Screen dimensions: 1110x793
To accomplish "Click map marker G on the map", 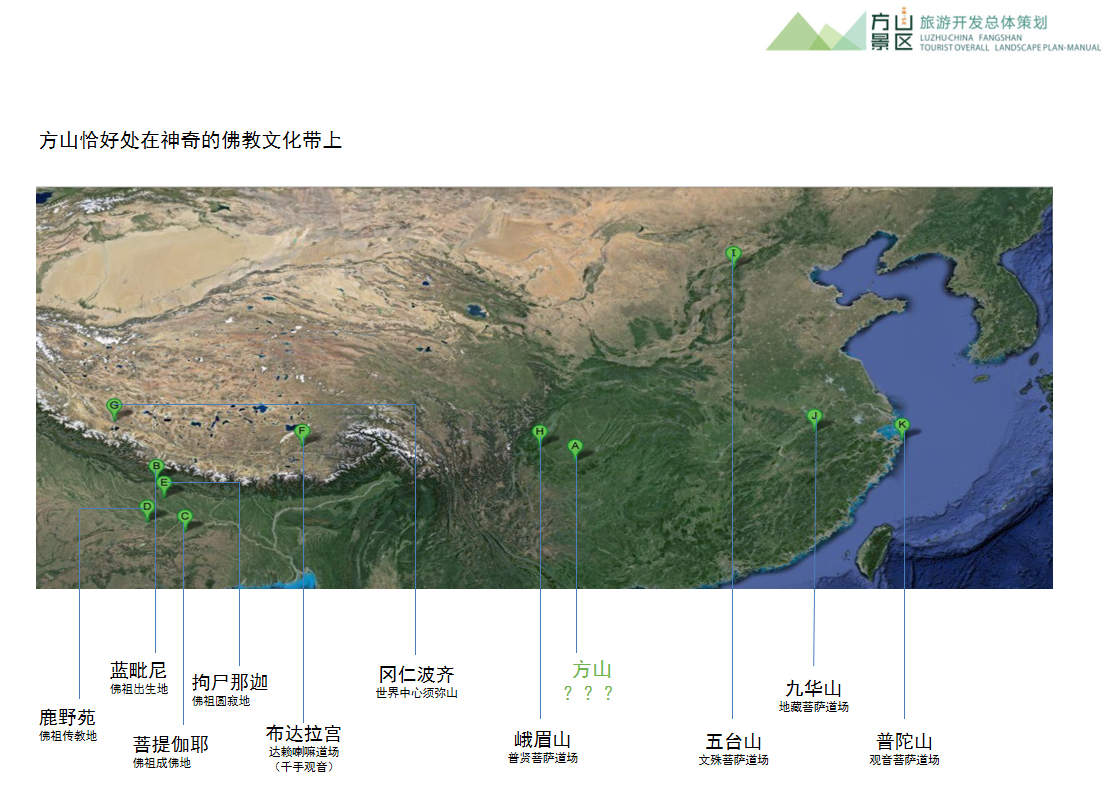I will point(114,406).
